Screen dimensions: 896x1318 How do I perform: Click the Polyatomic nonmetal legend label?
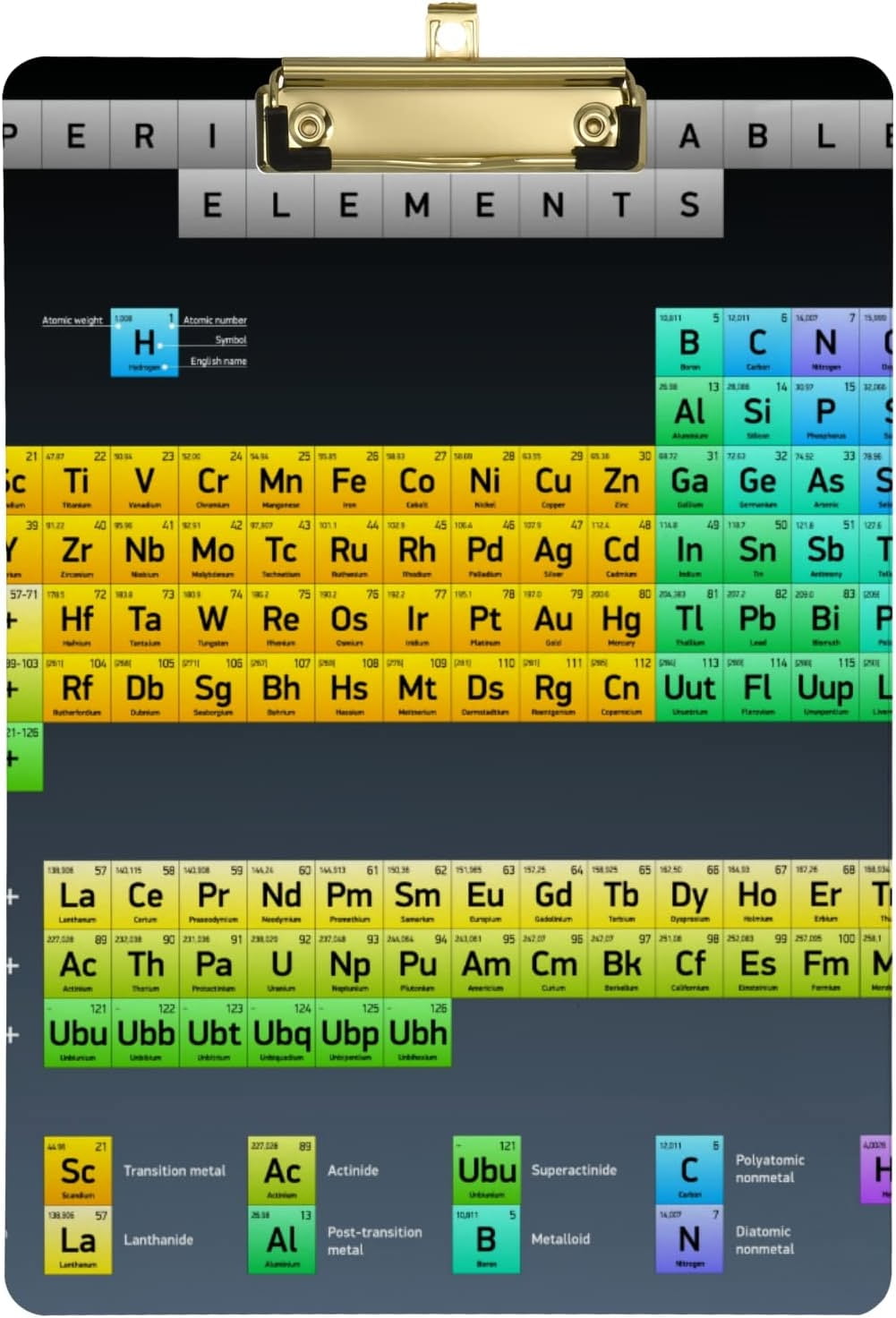pyautogui.click(x=769, y=1168)
